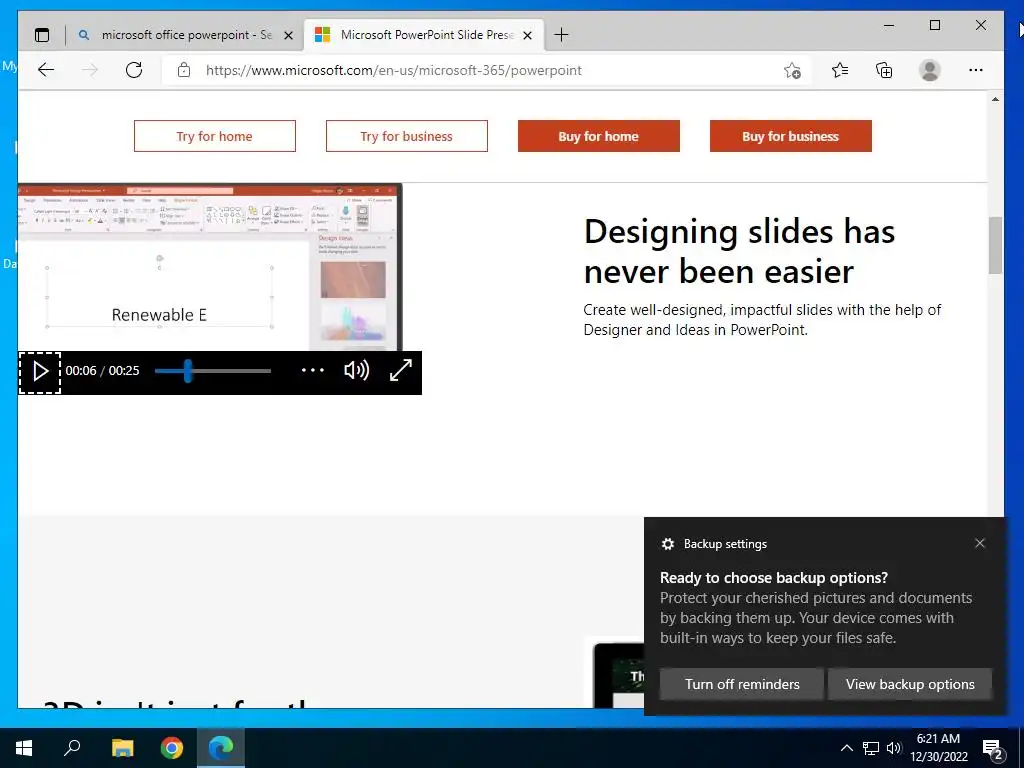The width and height of the screenshot is (1024, 768).
Task: Click the Try for home button
Action: click(x=215, y=136)
